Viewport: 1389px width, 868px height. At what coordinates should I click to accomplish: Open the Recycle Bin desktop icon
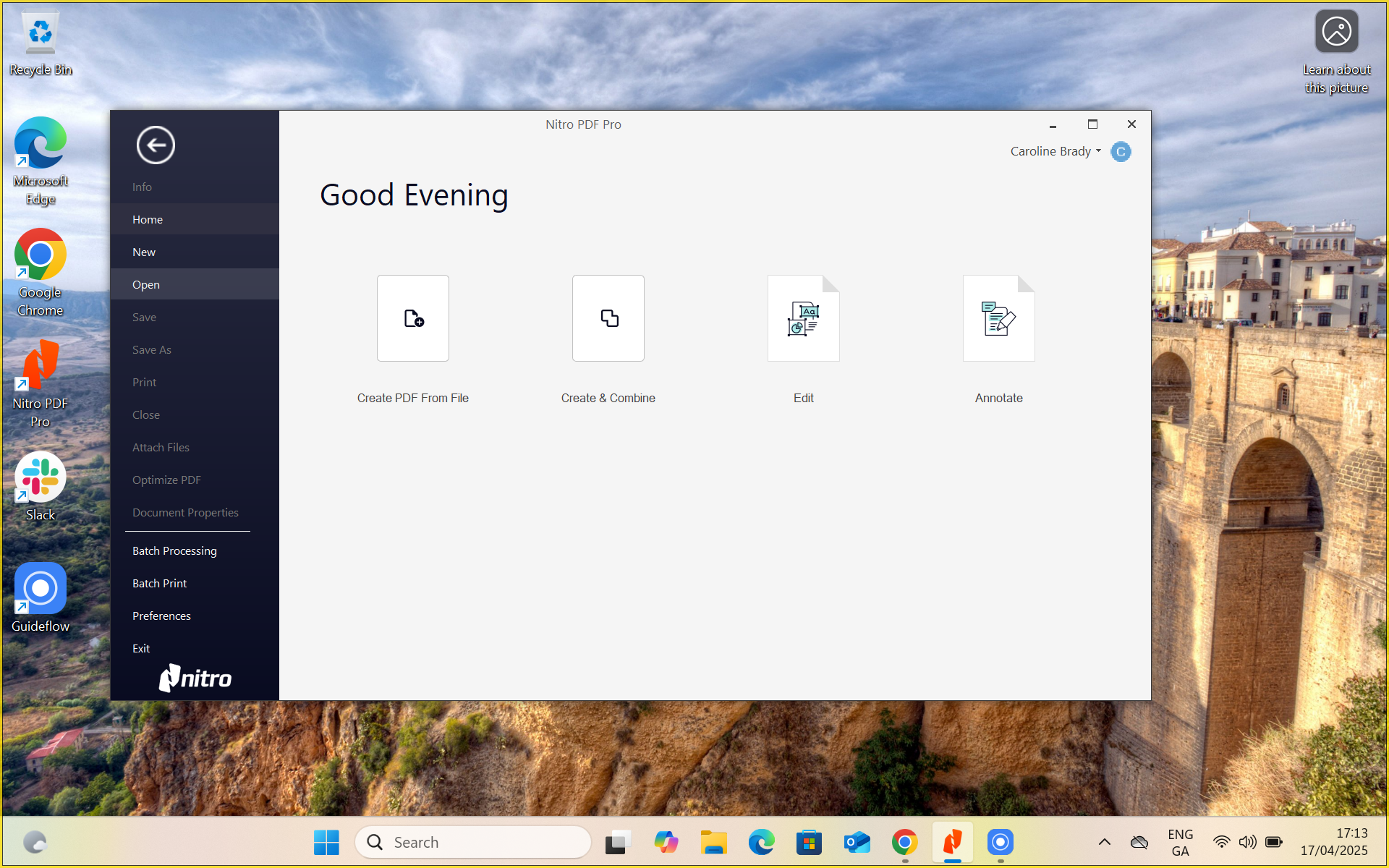[41, 43]
